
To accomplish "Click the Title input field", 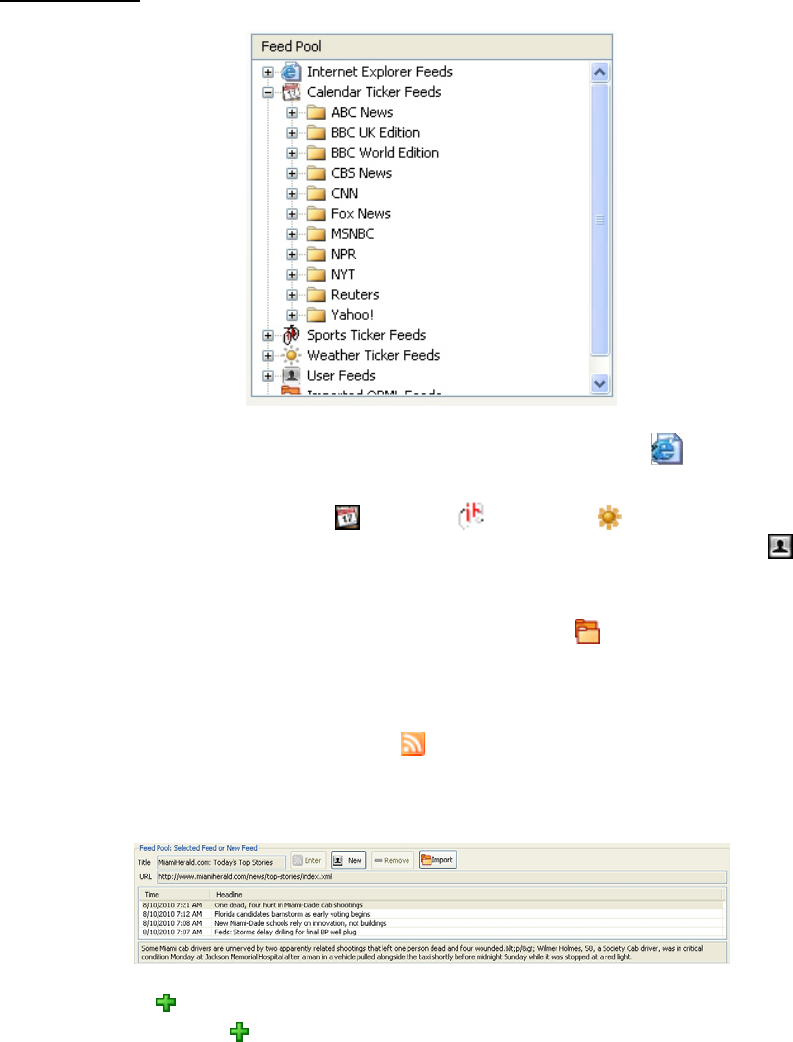I will [221, 863].
